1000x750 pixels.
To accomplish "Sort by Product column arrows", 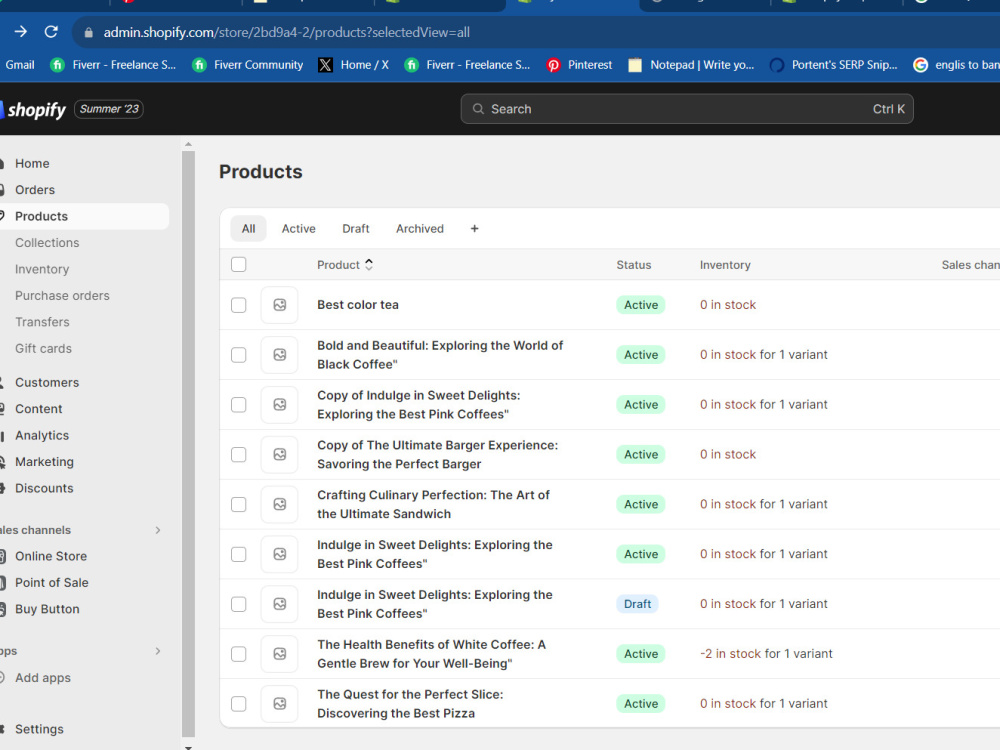I will pyautogui.click(x=369, y=265).
